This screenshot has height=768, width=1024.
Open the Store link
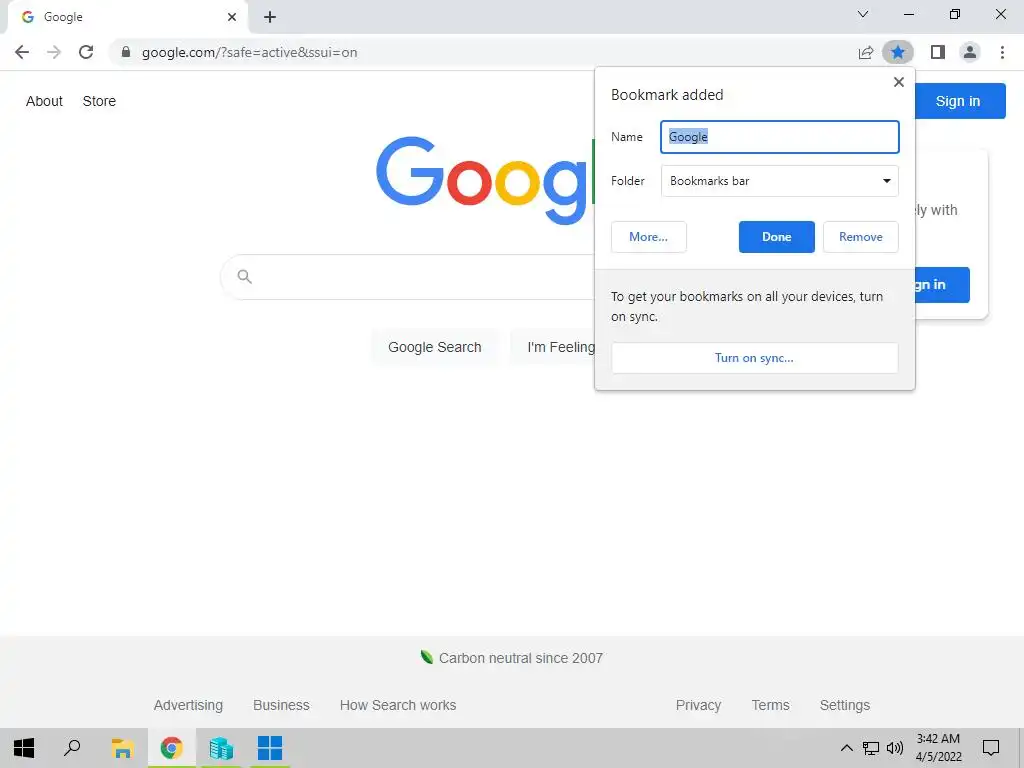[99, 101]
